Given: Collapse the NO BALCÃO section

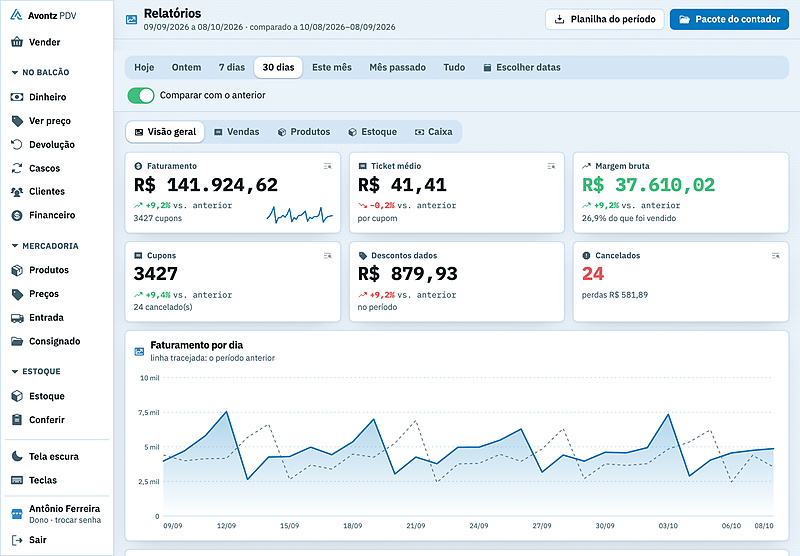Looking at the screenshot, I should (40, 72).
